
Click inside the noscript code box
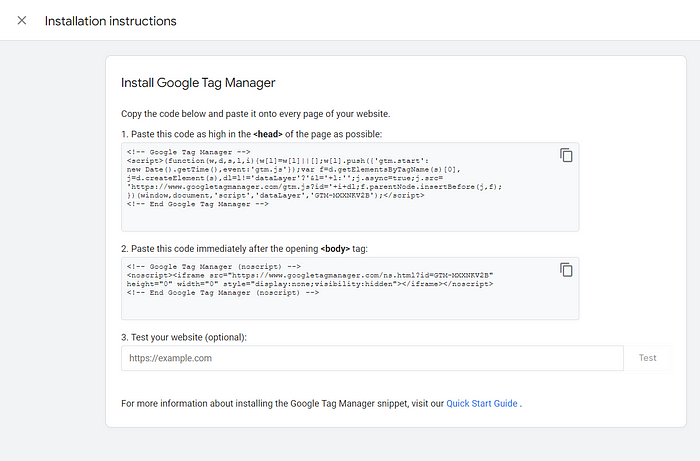coord(350,288)
